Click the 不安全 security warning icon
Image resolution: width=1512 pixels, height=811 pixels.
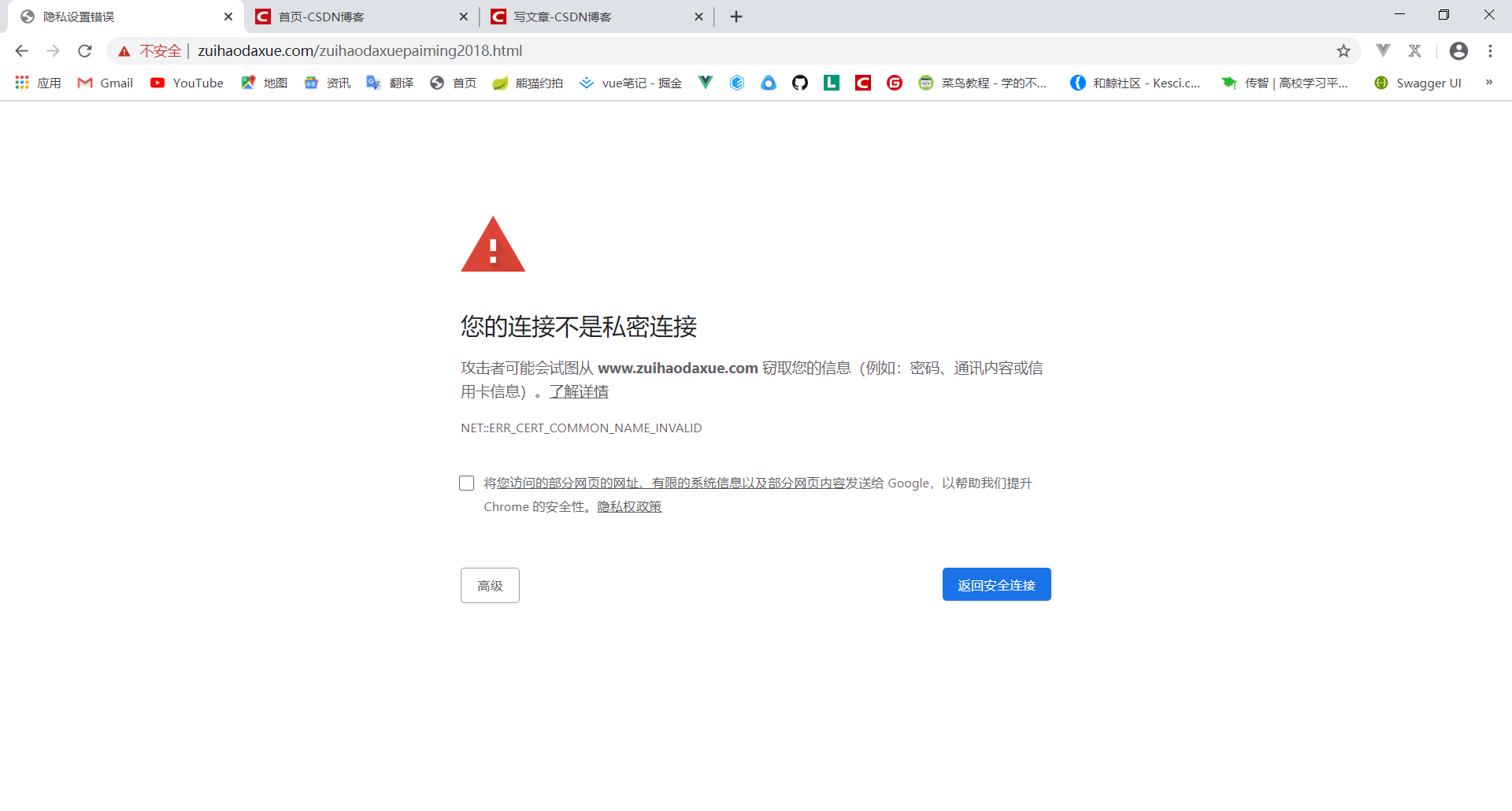(124, 50)
